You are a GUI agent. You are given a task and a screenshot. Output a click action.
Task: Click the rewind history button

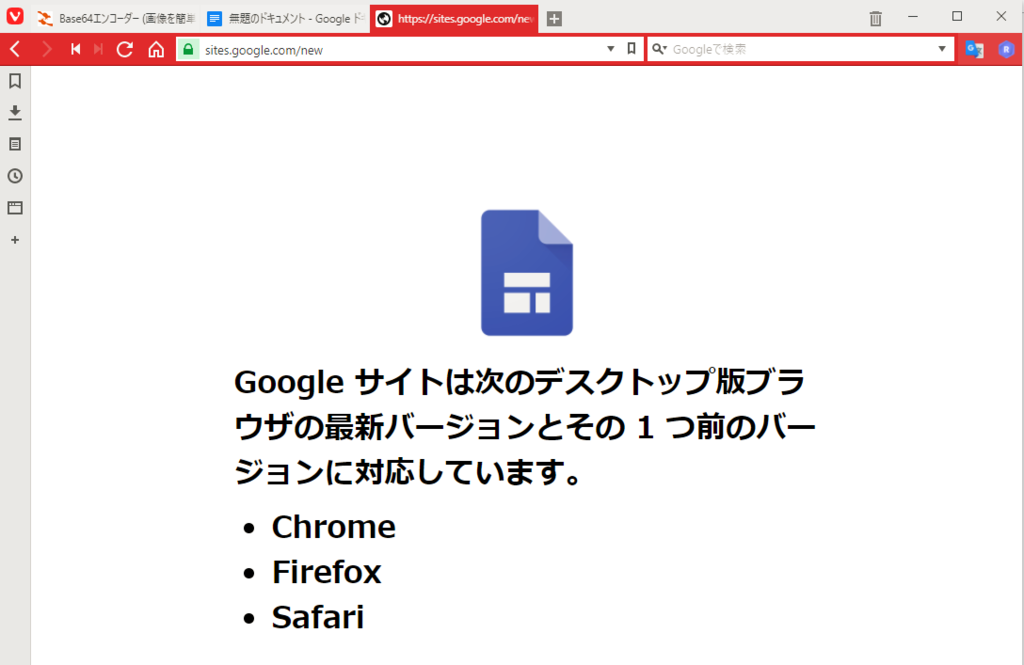76,49
